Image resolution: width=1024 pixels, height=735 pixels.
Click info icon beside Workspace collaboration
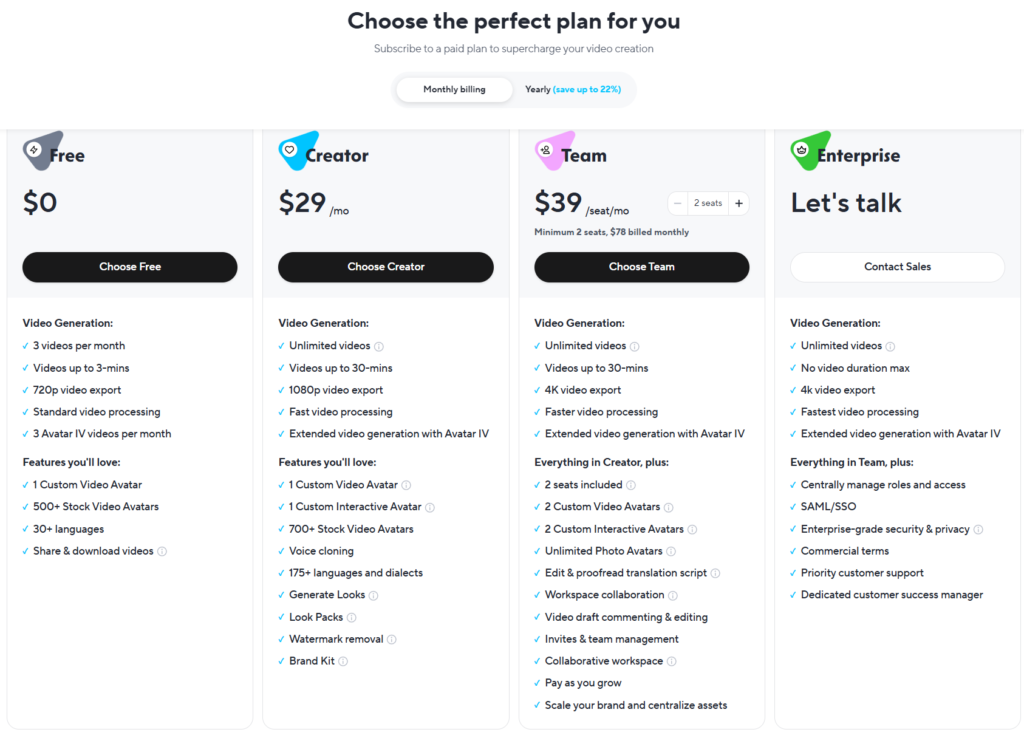(x=673, y=595)
